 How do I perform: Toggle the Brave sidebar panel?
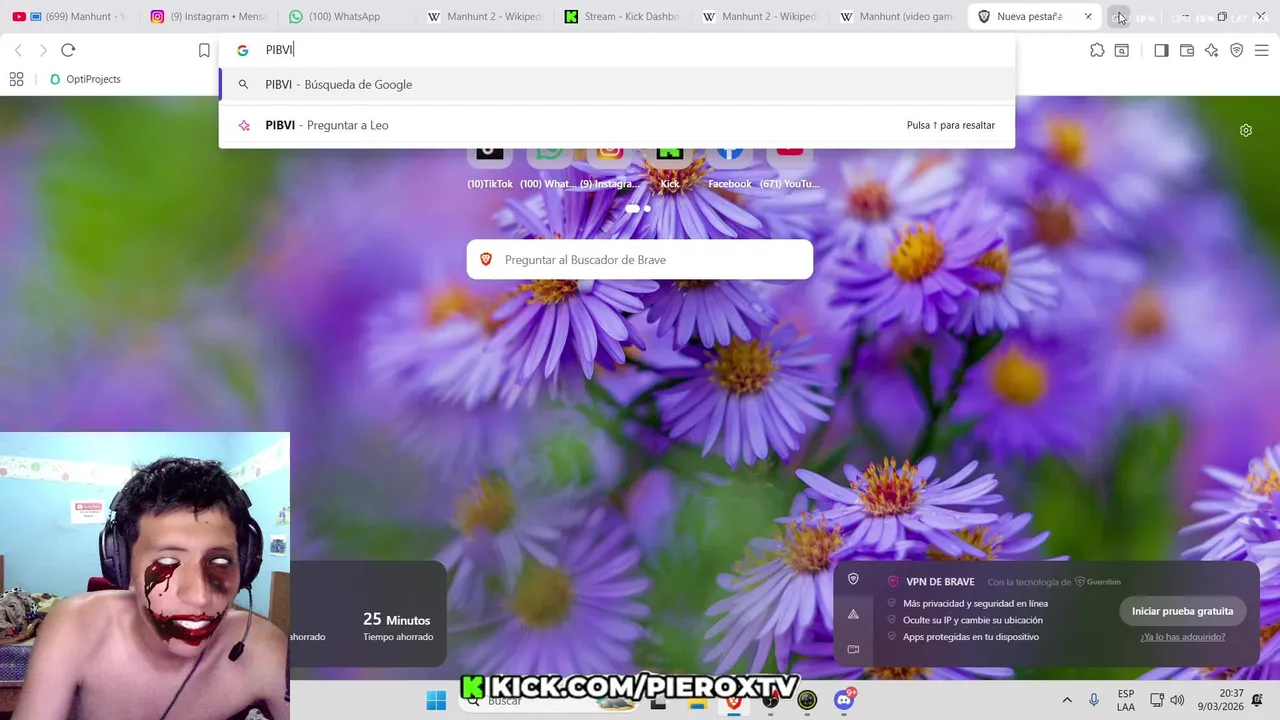coord(1161,50)
